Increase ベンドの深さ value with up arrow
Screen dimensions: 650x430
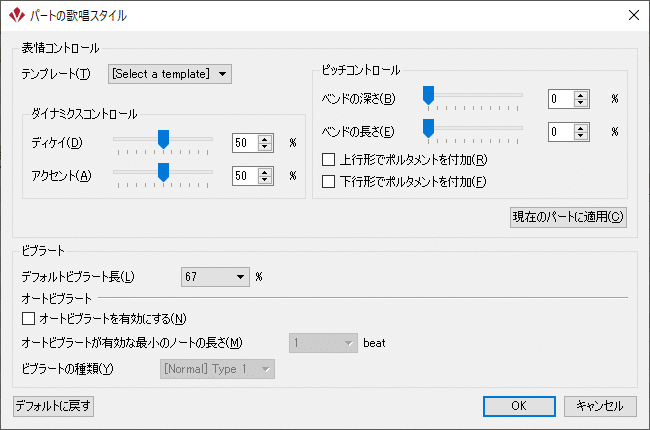pos(580,95)
